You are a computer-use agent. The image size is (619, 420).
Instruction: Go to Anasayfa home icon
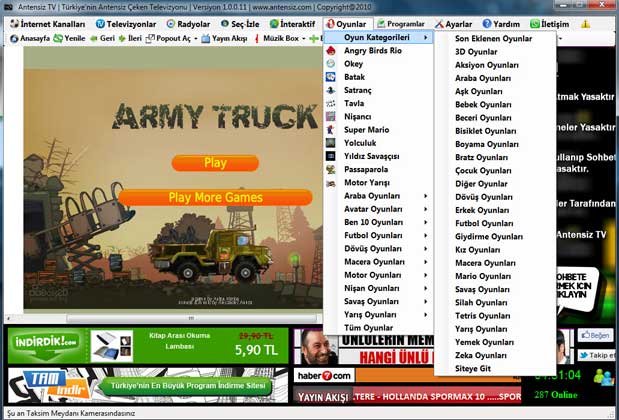(15, 39)
